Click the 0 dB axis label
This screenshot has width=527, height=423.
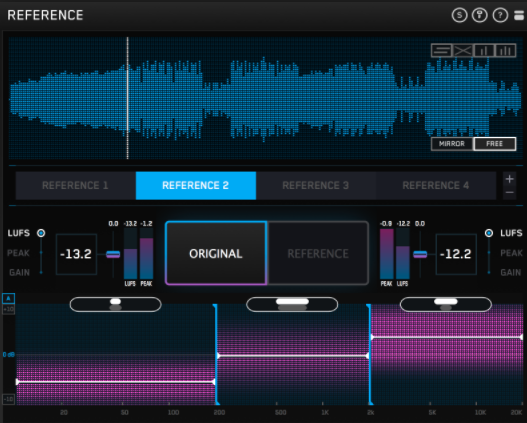coord(8,354)
